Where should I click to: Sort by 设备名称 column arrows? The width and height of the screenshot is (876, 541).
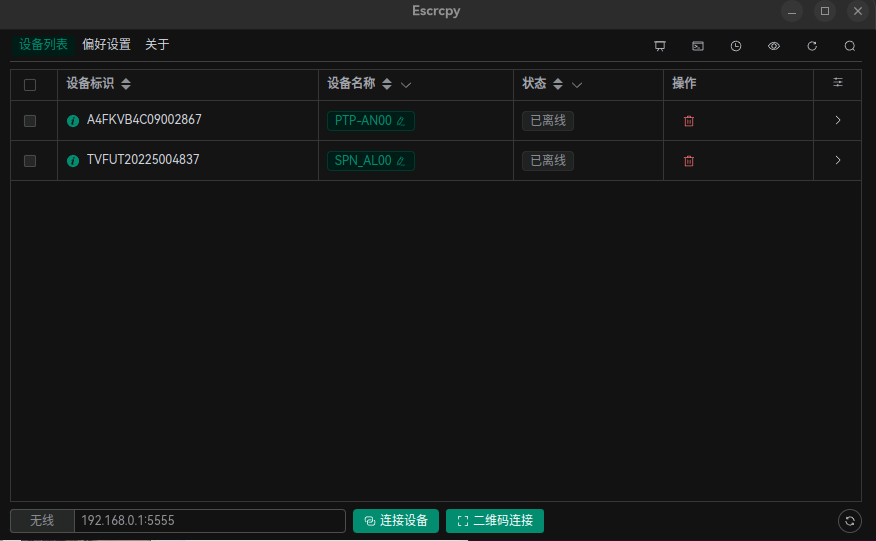coord(387,84)
